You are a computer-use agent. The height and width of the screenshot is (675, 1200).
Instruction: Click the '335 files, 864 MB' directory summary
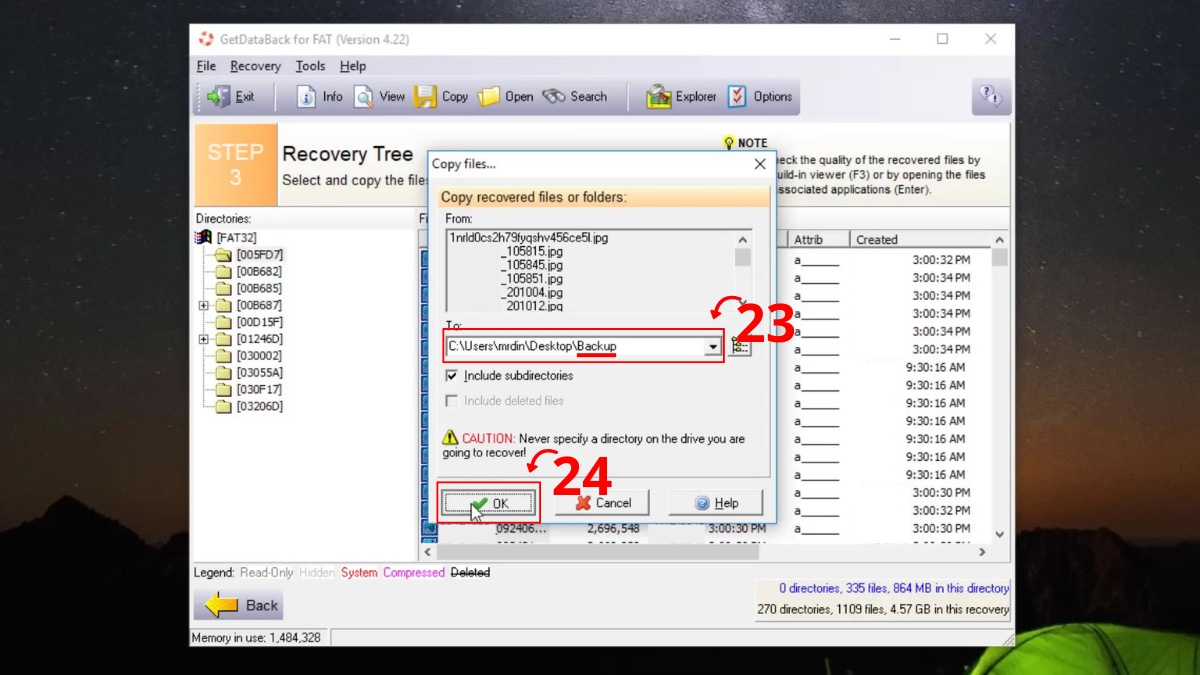tap(894, 589)
